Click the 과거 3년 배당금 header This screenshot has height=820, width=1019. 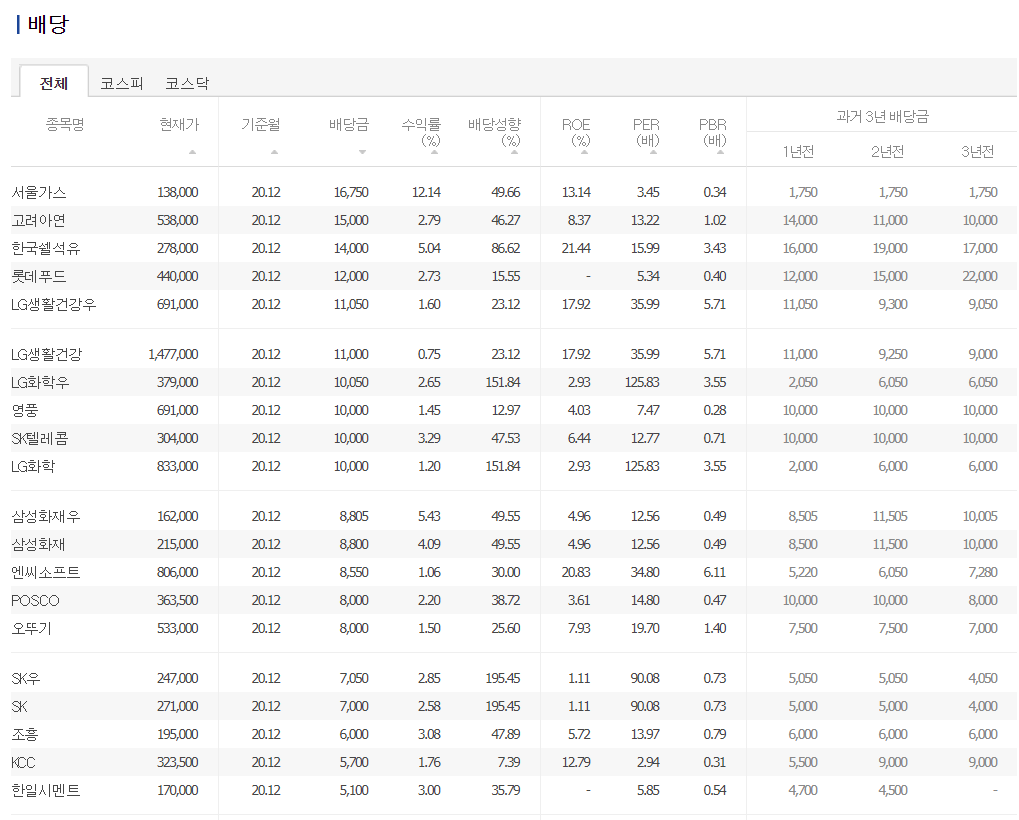tap(883, 116)
